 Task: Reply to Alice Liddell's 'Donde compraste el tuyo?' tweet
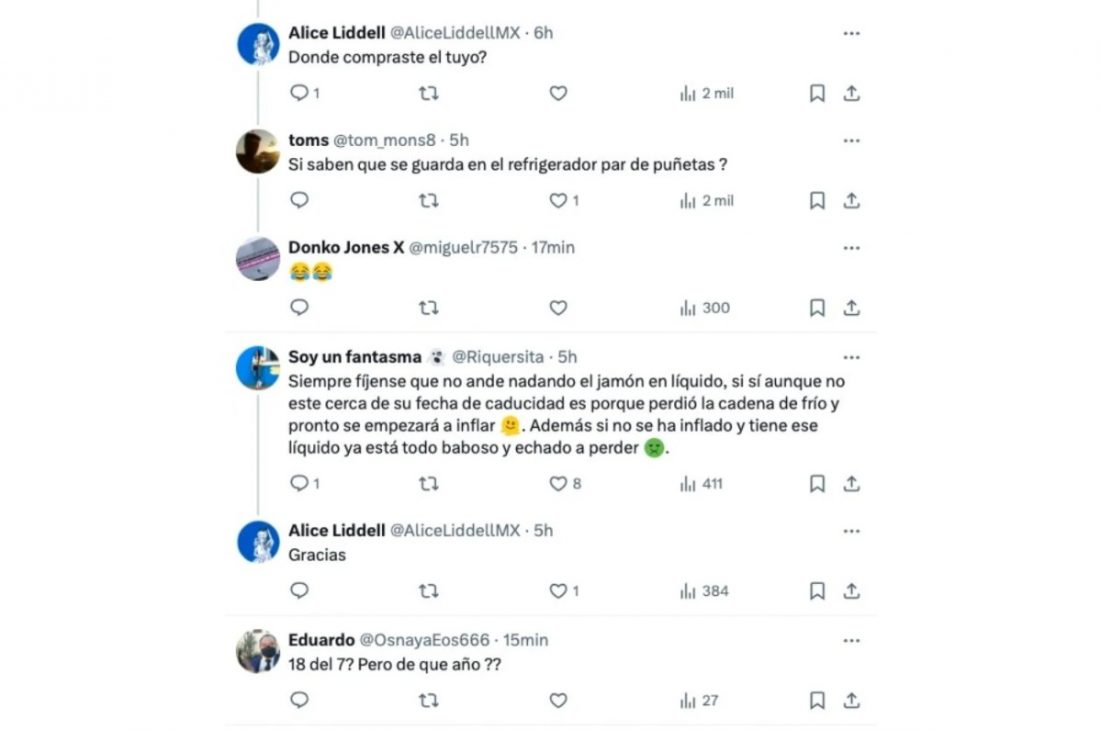[305, 93]
